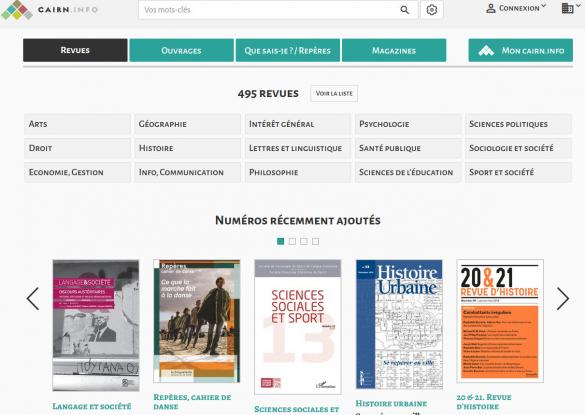Select second carousel page indicator
This screenshot has width=585, height=415.
(292, 241)
